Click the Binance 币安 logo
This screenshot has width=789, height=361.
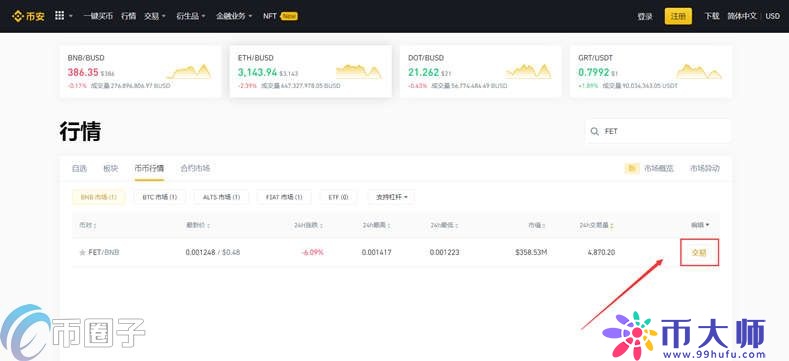(x=28, y=16)
